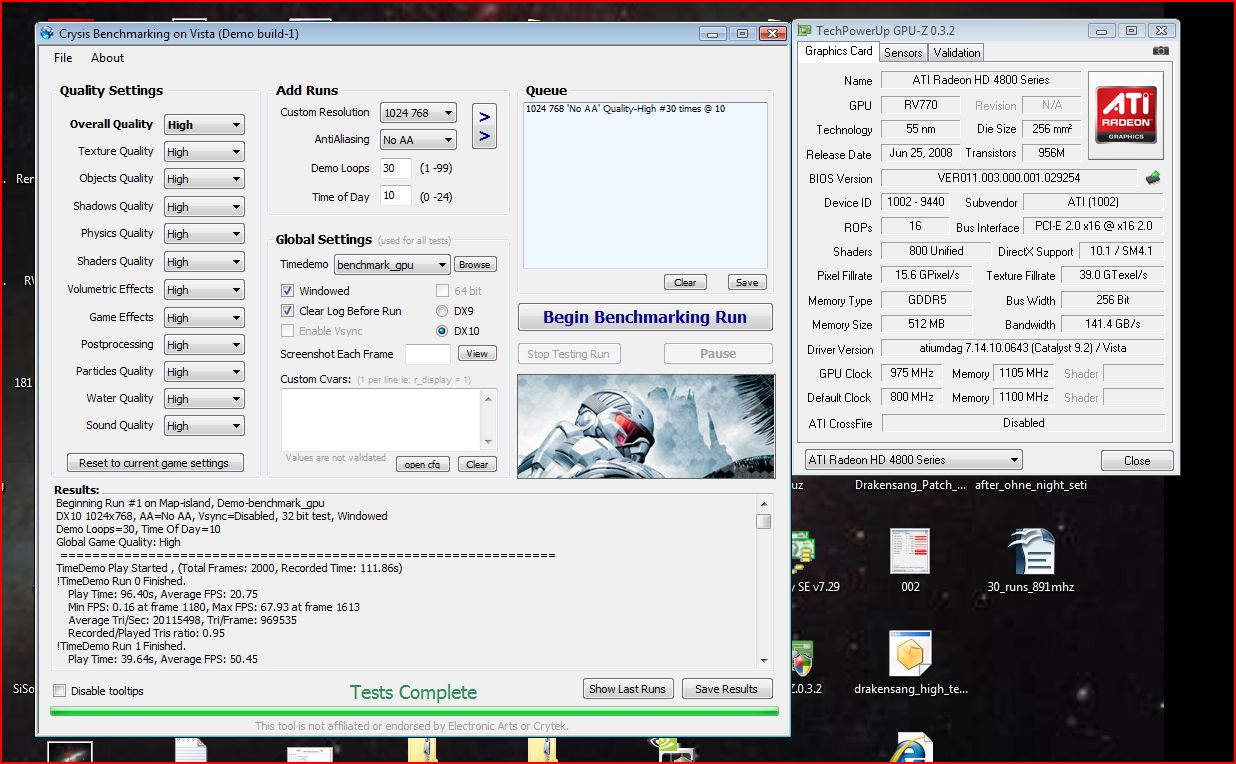Open the Shadows Quality dropdown

pos(204,207)
